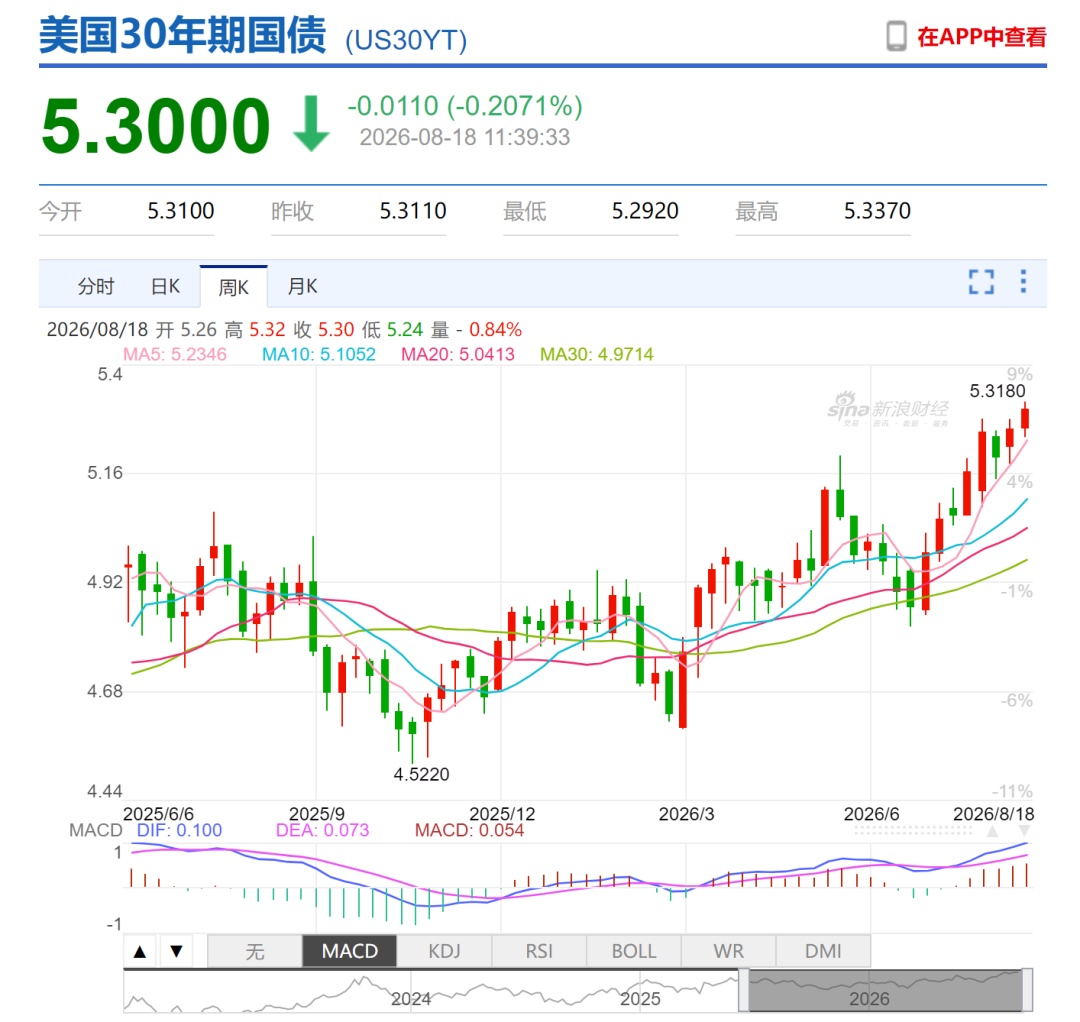Click the 2026/8/18 date axis label
This screenshot has width=1080, height=1022.
(x=993, y=814)
